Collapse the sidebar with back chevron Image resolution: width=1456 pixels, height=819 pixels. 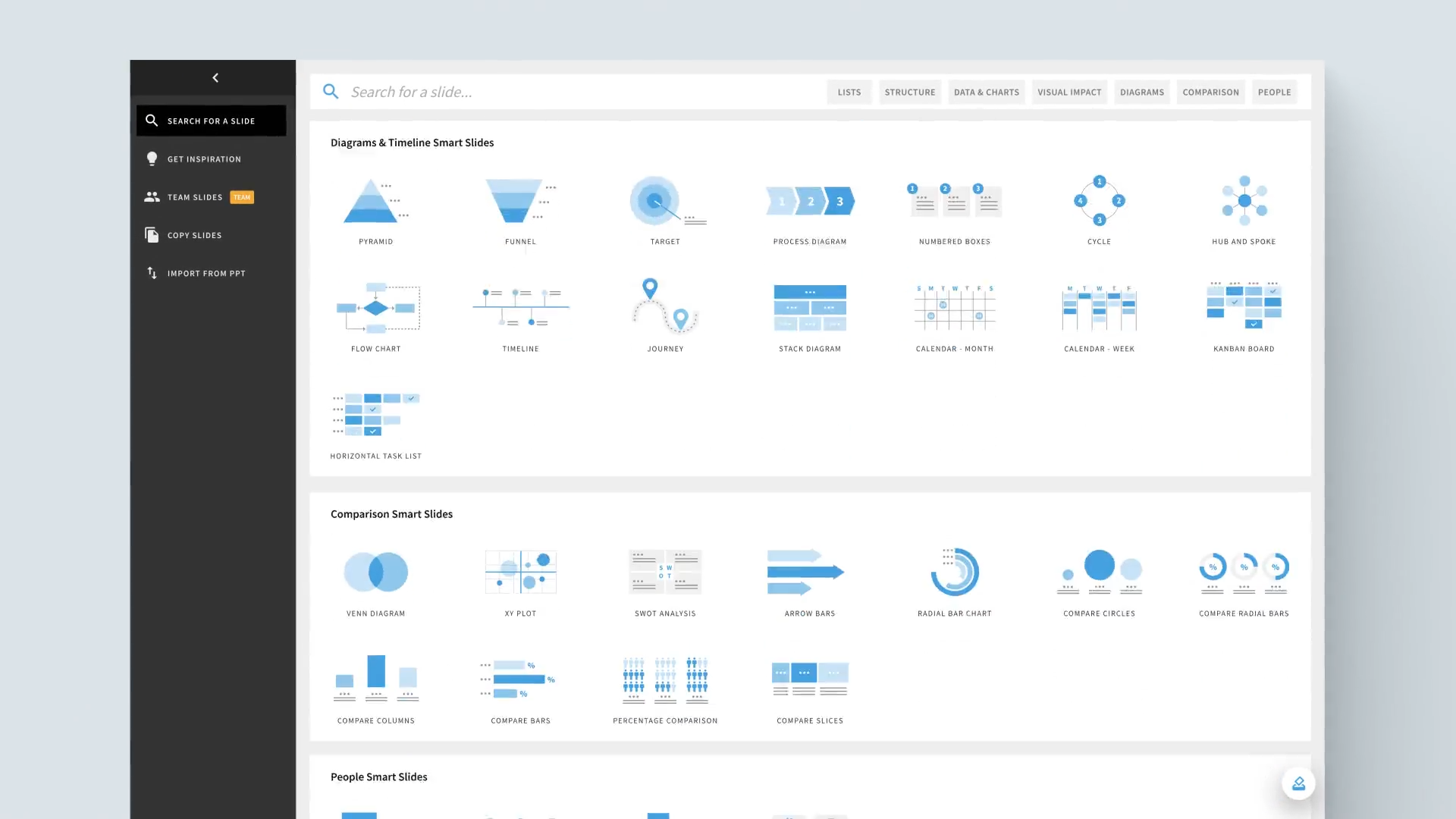point(215,78)
